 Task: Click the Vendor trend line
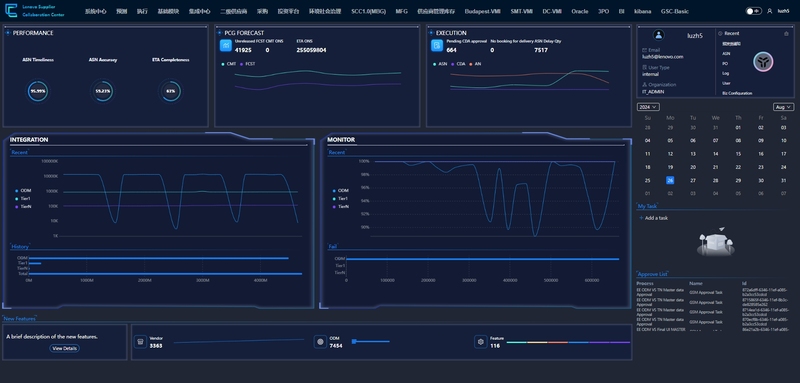[x=238, y=341]
